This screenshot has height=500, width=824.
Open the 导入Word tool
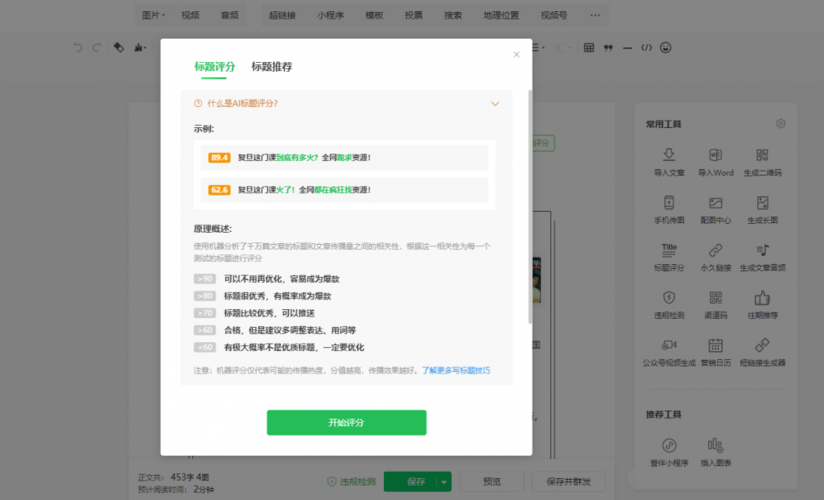coord(715,162)
